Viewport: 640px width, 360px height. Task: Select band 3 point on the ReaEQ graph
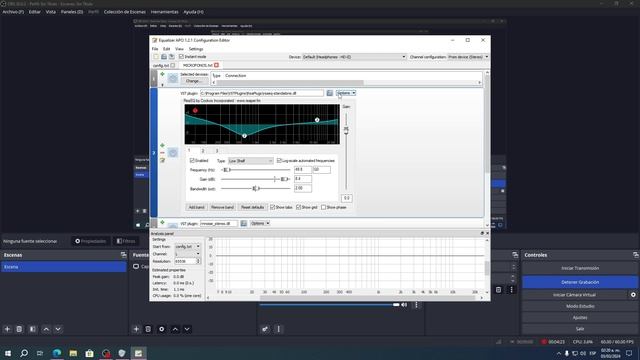[317, 120]
